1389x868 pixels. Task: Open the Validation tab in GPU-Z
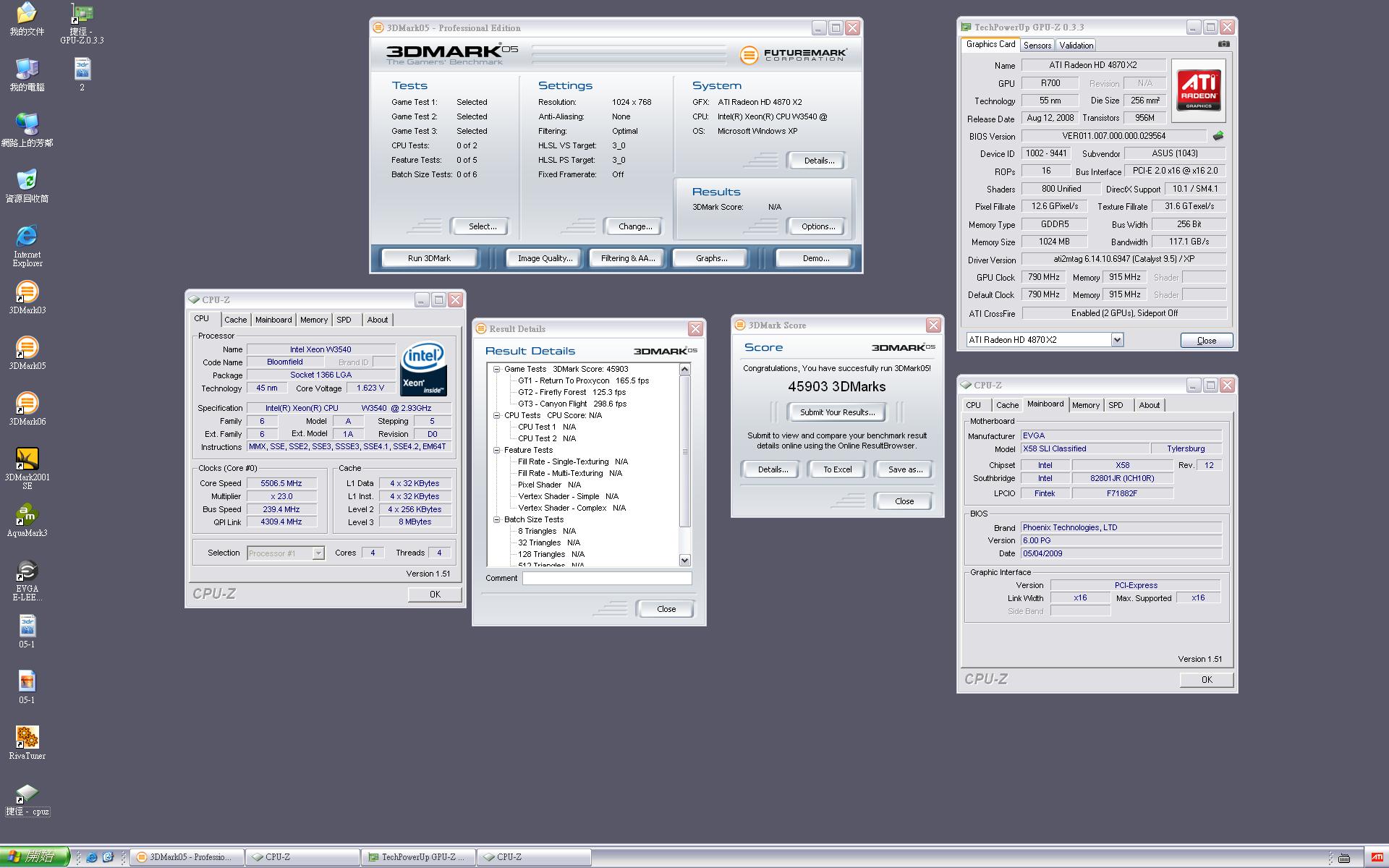tap(1076, 45)
